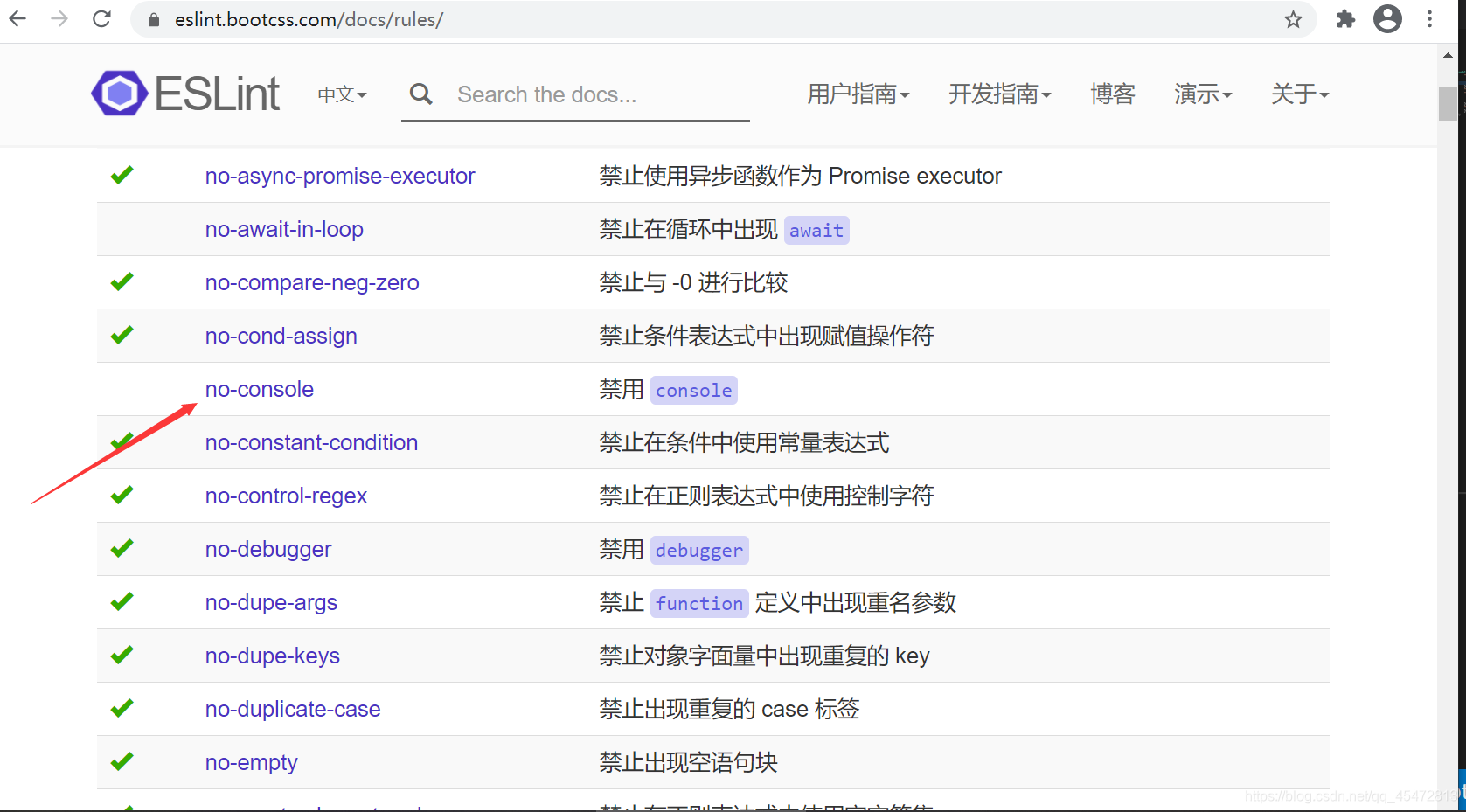Open the no-console rule
The height and width of the screenshot is (812, 1466).
(x=259, y=389)
